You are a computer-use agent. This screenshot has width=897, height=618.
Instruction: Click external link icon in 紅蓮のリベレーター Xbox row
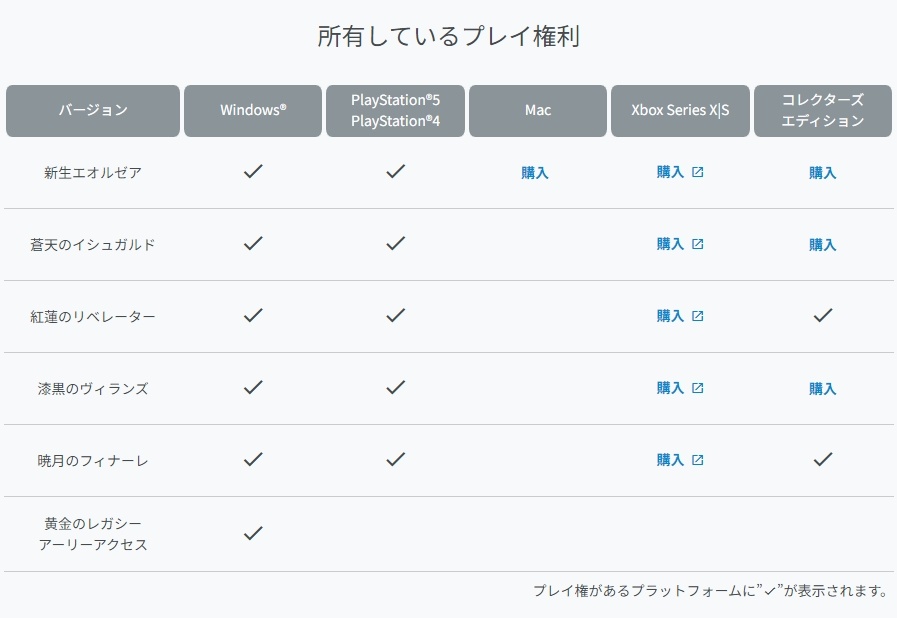(x=698, y=316)
